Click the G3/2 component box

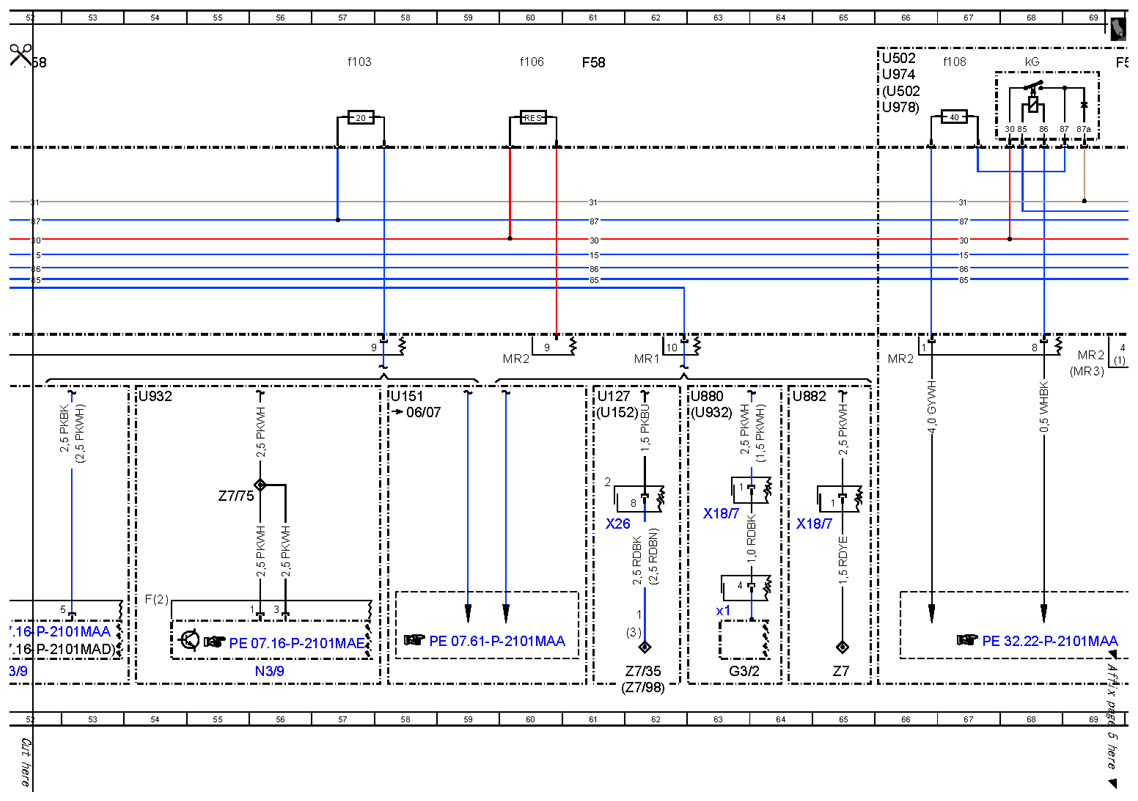coord(745,639)
